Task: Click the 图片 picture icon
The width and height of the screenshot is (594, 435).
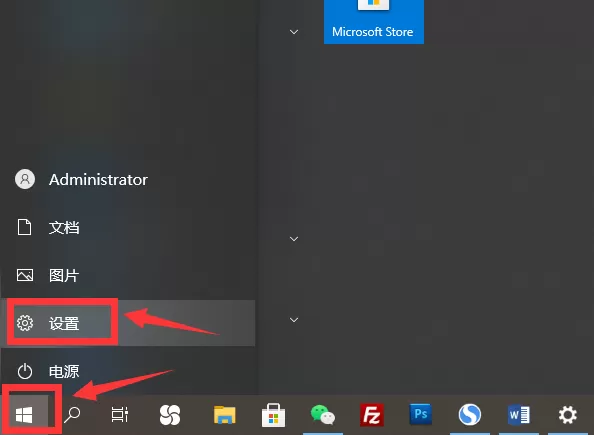Action: pyautogui.click(x=25, y=275)
